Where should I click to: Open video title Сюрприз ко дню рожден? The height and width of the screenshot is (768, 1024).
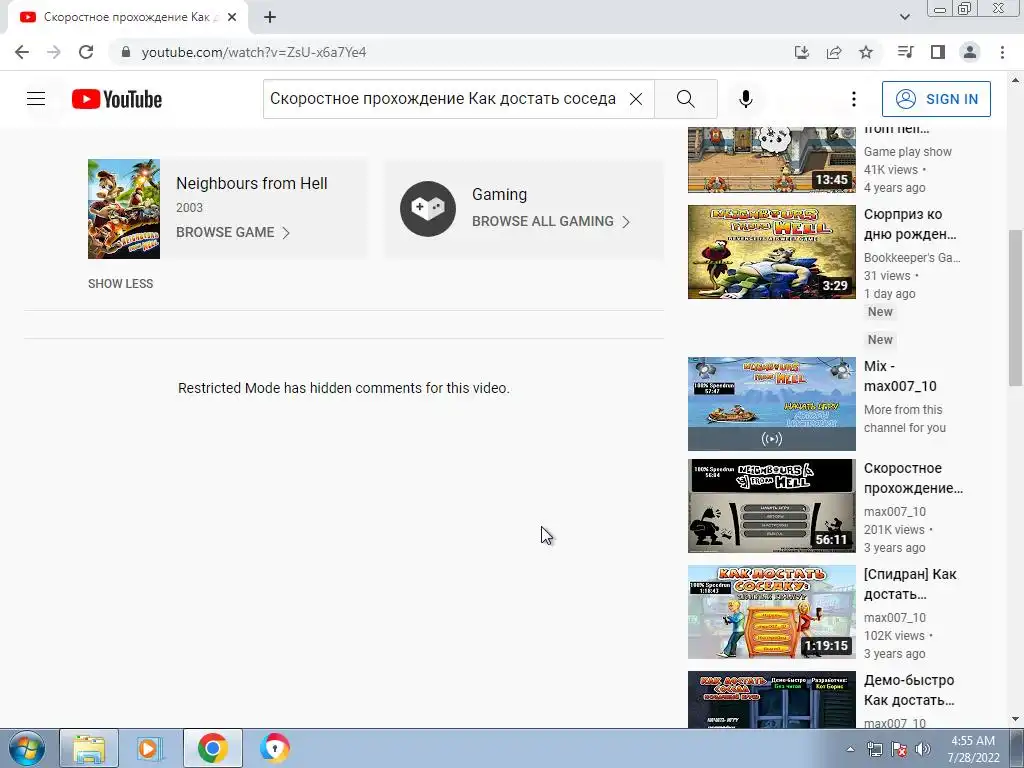(910, 224)
